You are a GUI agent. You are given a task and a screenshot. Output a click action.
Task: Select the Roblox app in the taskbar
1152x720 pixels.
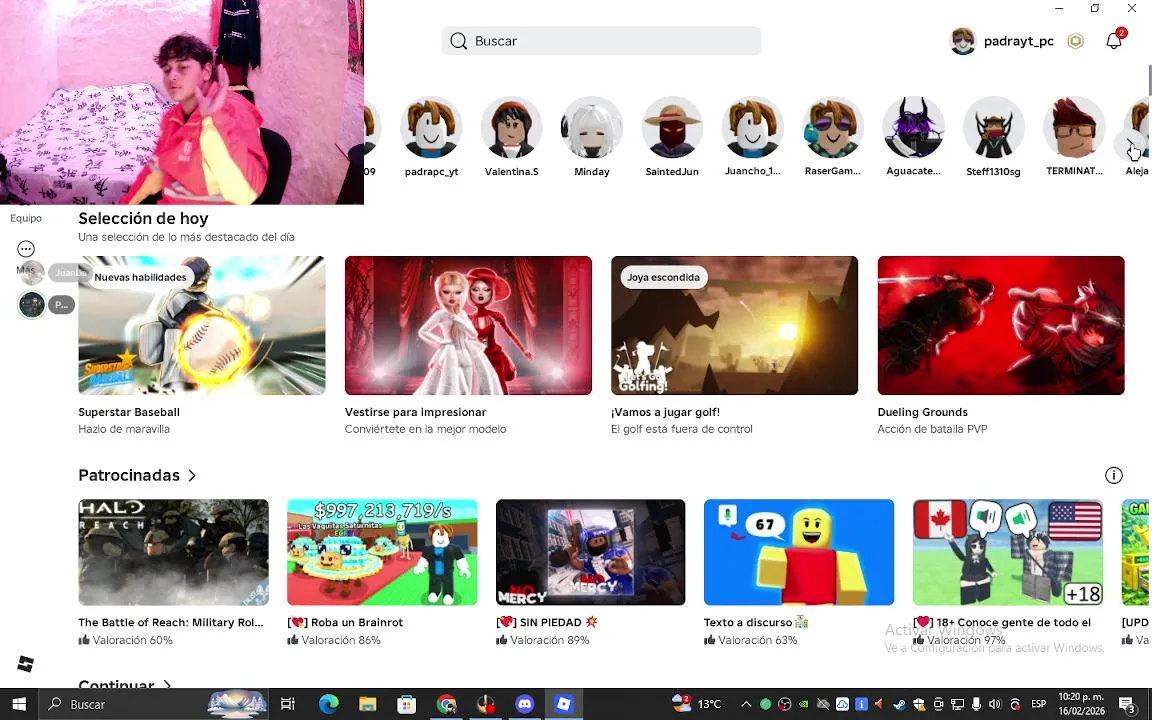pos(564,705)
